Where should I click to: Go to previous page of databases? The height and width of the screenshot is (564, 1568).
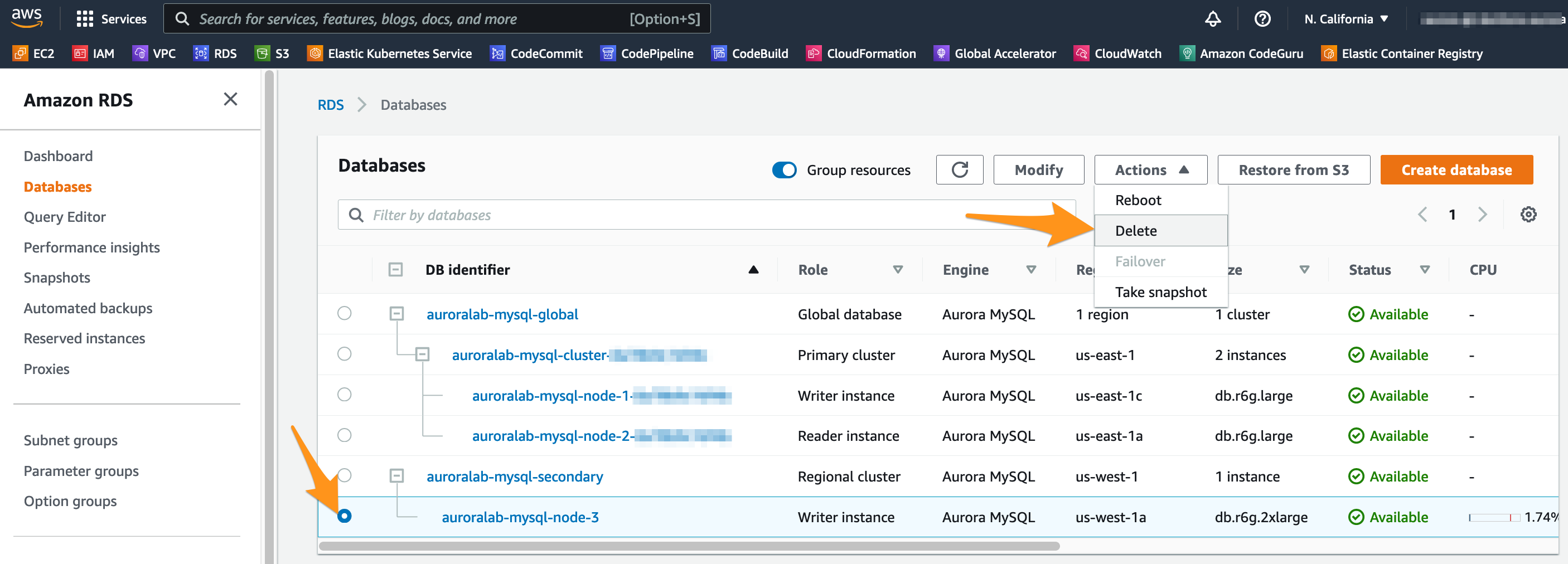[1422, 214]
